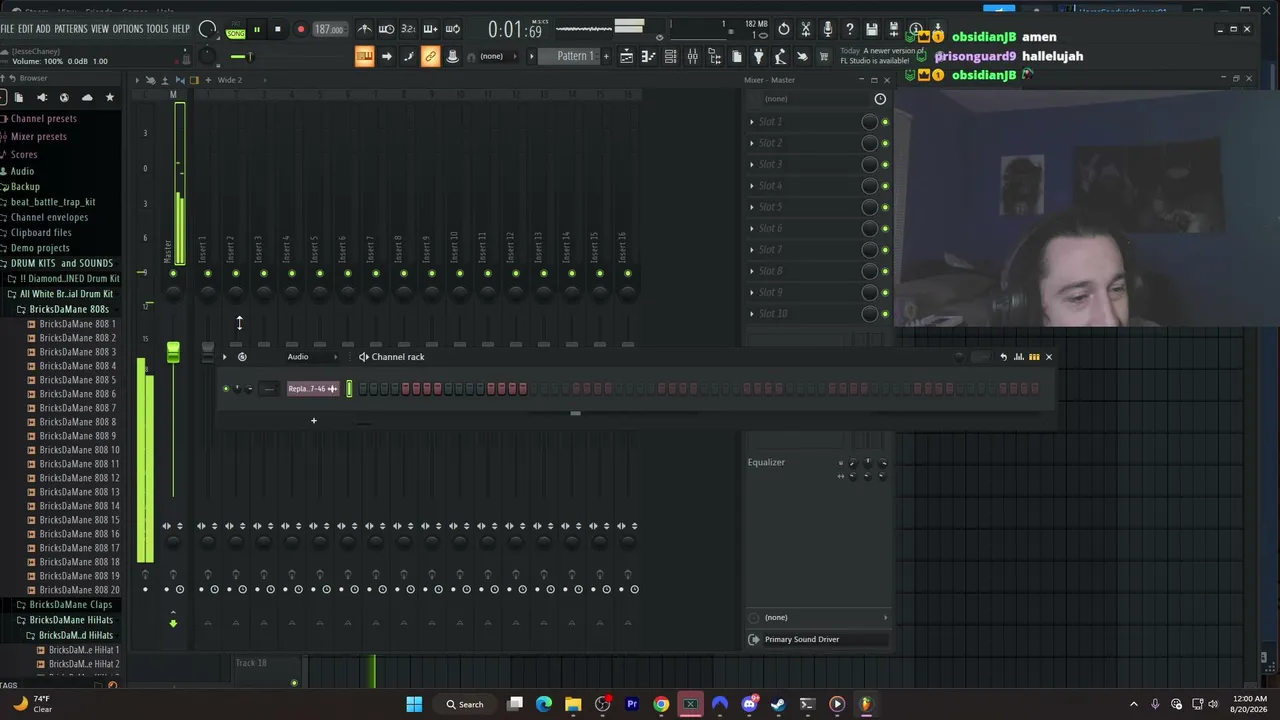Viewport: 1280px width, 720px height.
Task: Show the browser files icon
Action: (19, 97)
